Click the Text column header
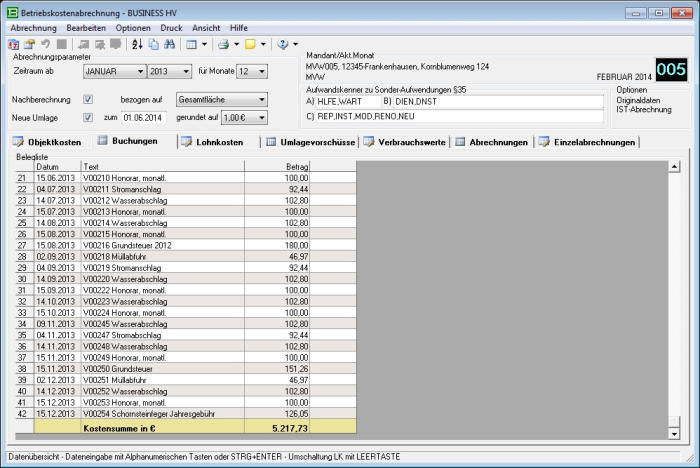 [x=162, y=167]
